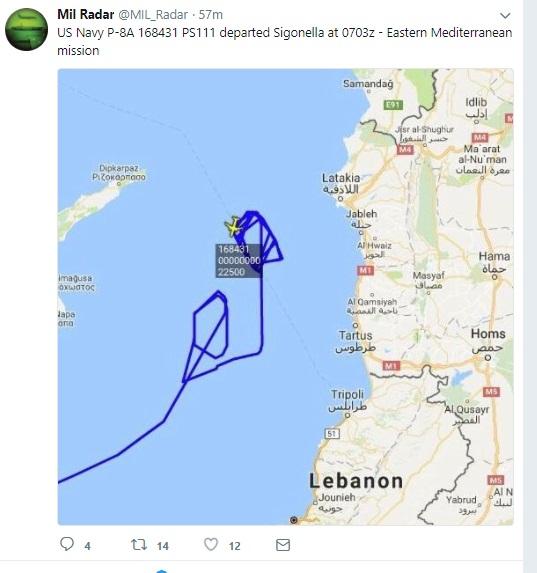Click the Latakia city label on map
537x573 pixels.
[341, 178]
